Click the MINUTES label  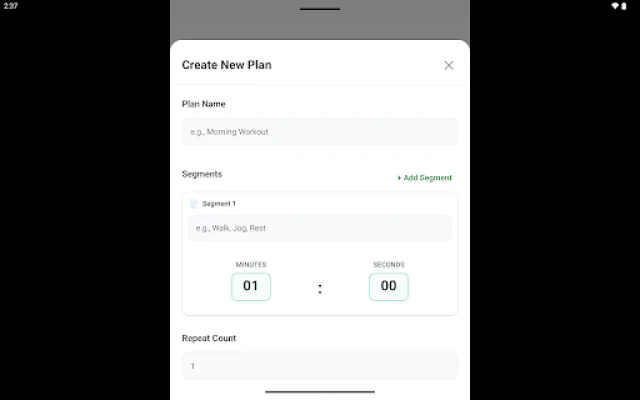[251, 265]
